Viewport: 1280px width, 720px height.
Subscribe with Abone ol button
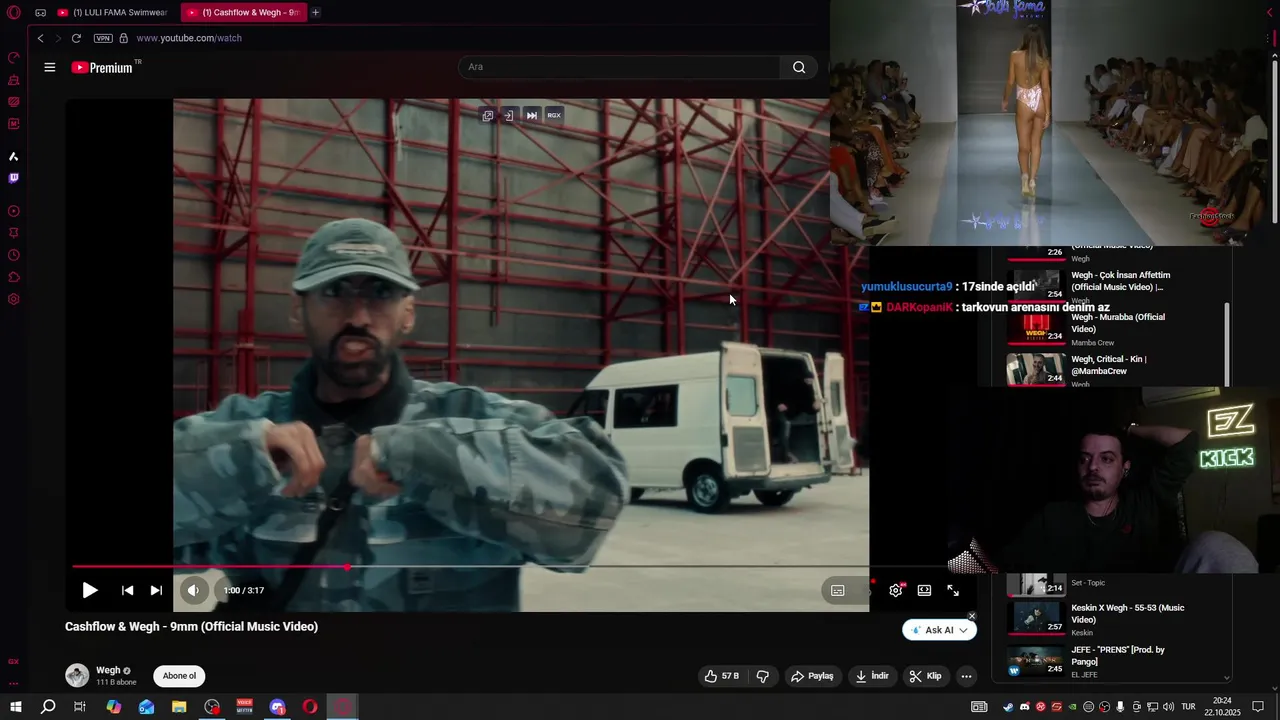[179, 676]
